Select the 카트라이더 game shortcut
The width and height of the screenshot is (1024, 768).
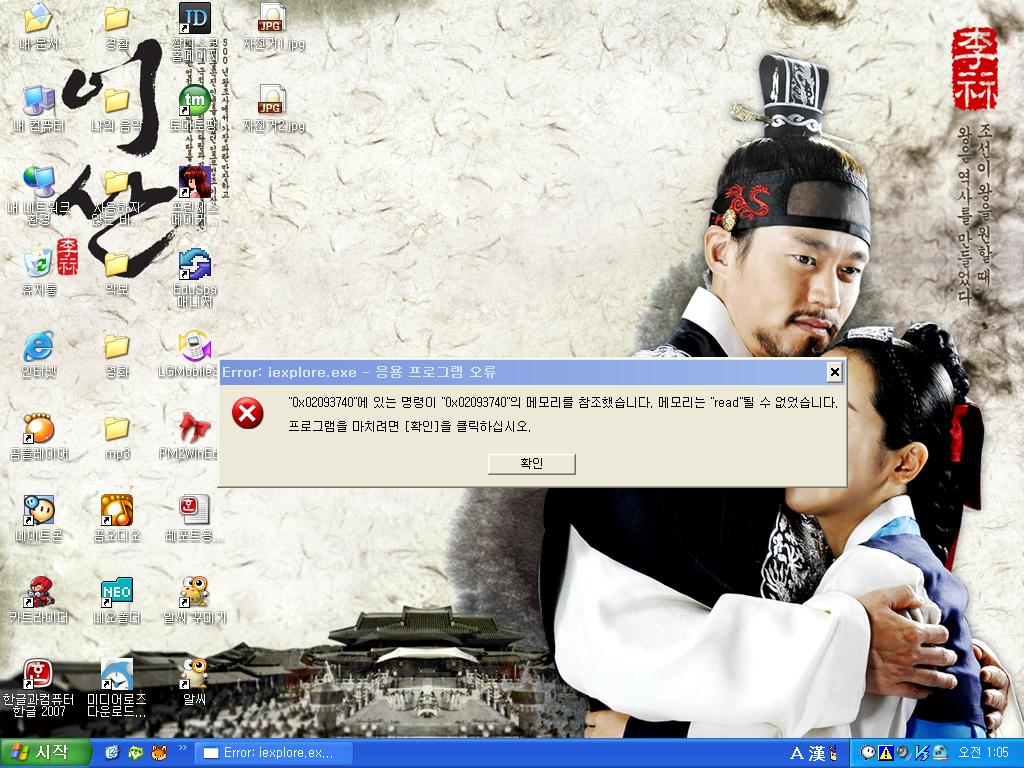tap(38, 600)
